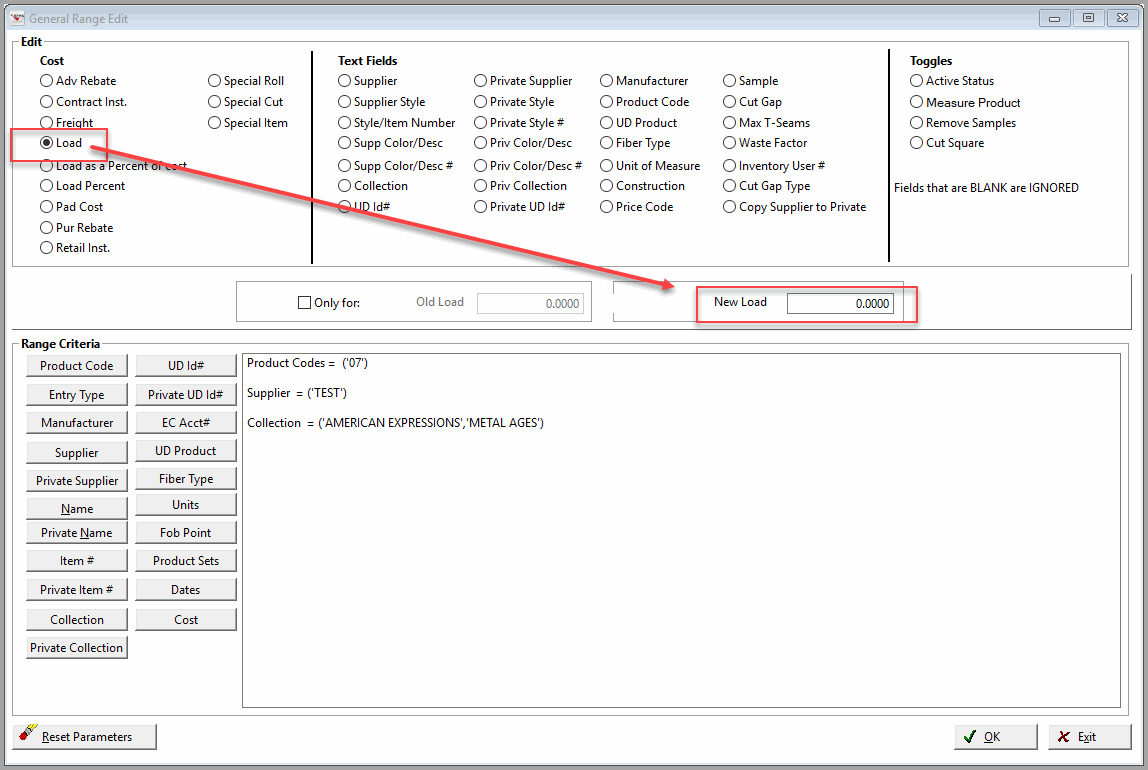This screenshot has height=770, width=1148.
Task: Open the Item # criteria
Action: [77, 561]
